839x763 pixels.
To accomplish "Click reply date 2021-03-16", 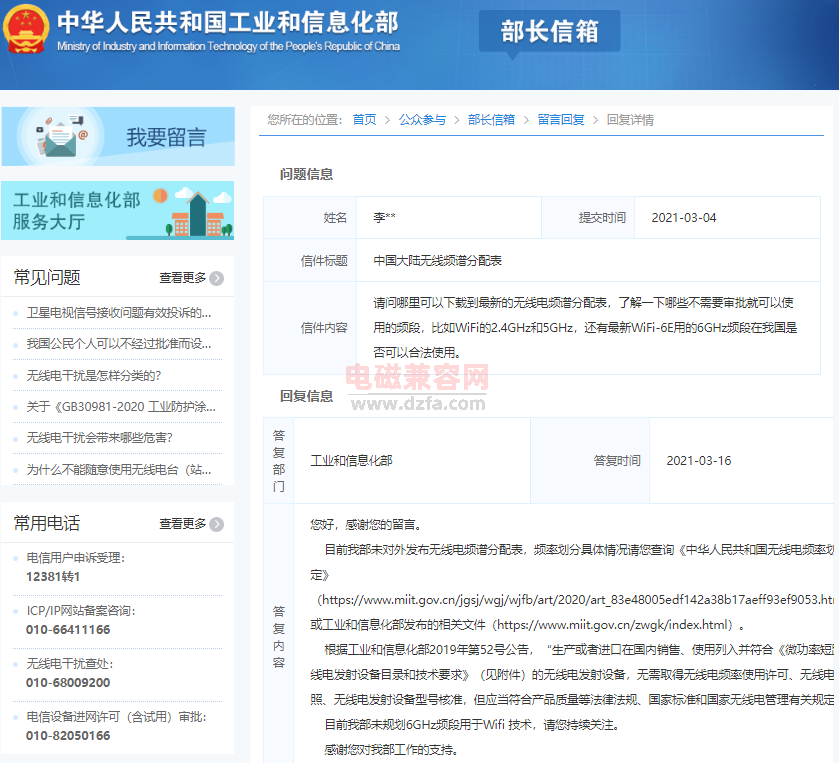I will pos(699,461).
